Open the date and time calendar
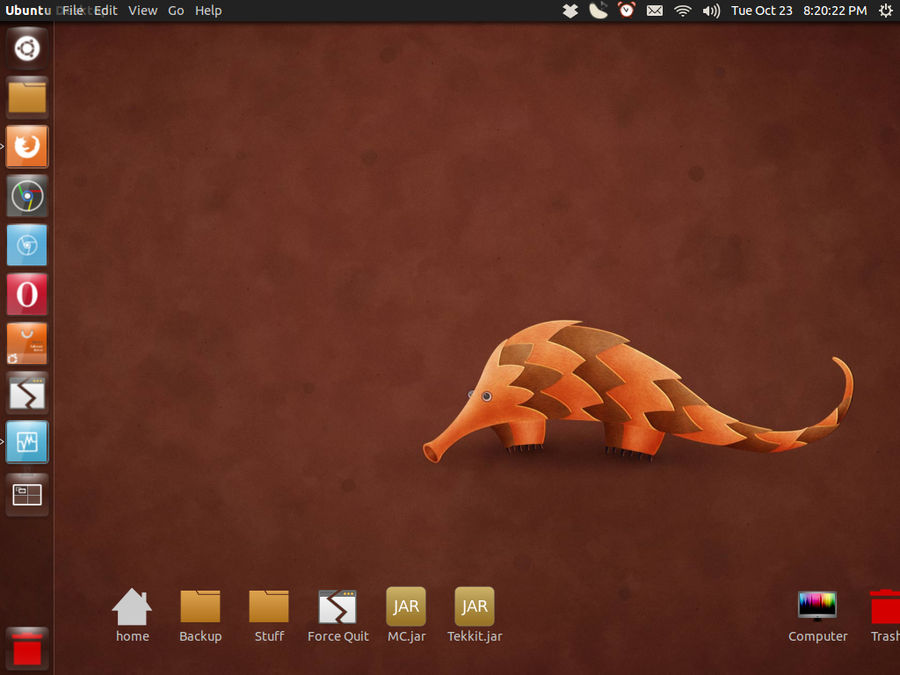 coord(799,10)
